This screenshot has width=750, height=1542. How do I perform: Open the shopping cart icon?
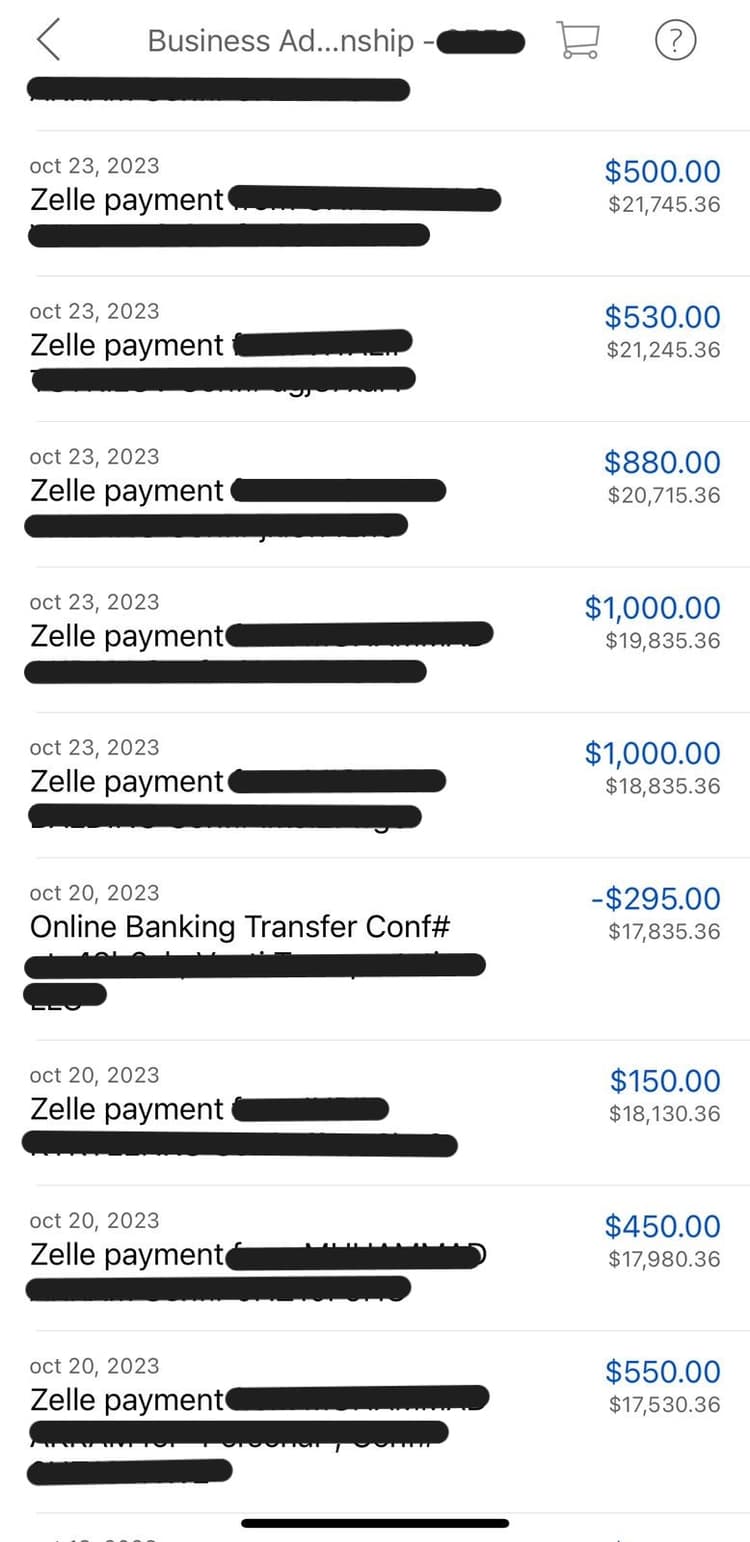(579, 40)
